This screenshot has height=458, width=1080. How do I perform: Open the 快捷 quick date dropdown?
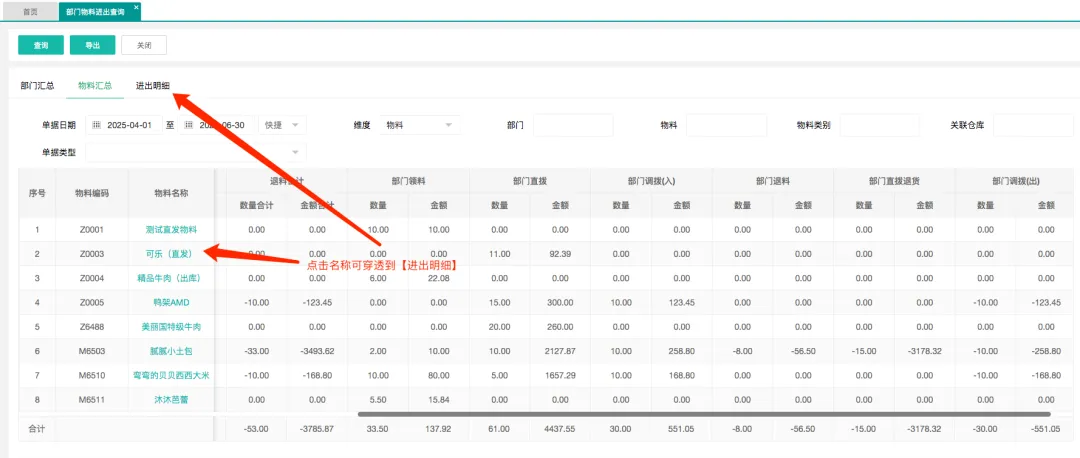pyautogui.click(x=282, y=125)
